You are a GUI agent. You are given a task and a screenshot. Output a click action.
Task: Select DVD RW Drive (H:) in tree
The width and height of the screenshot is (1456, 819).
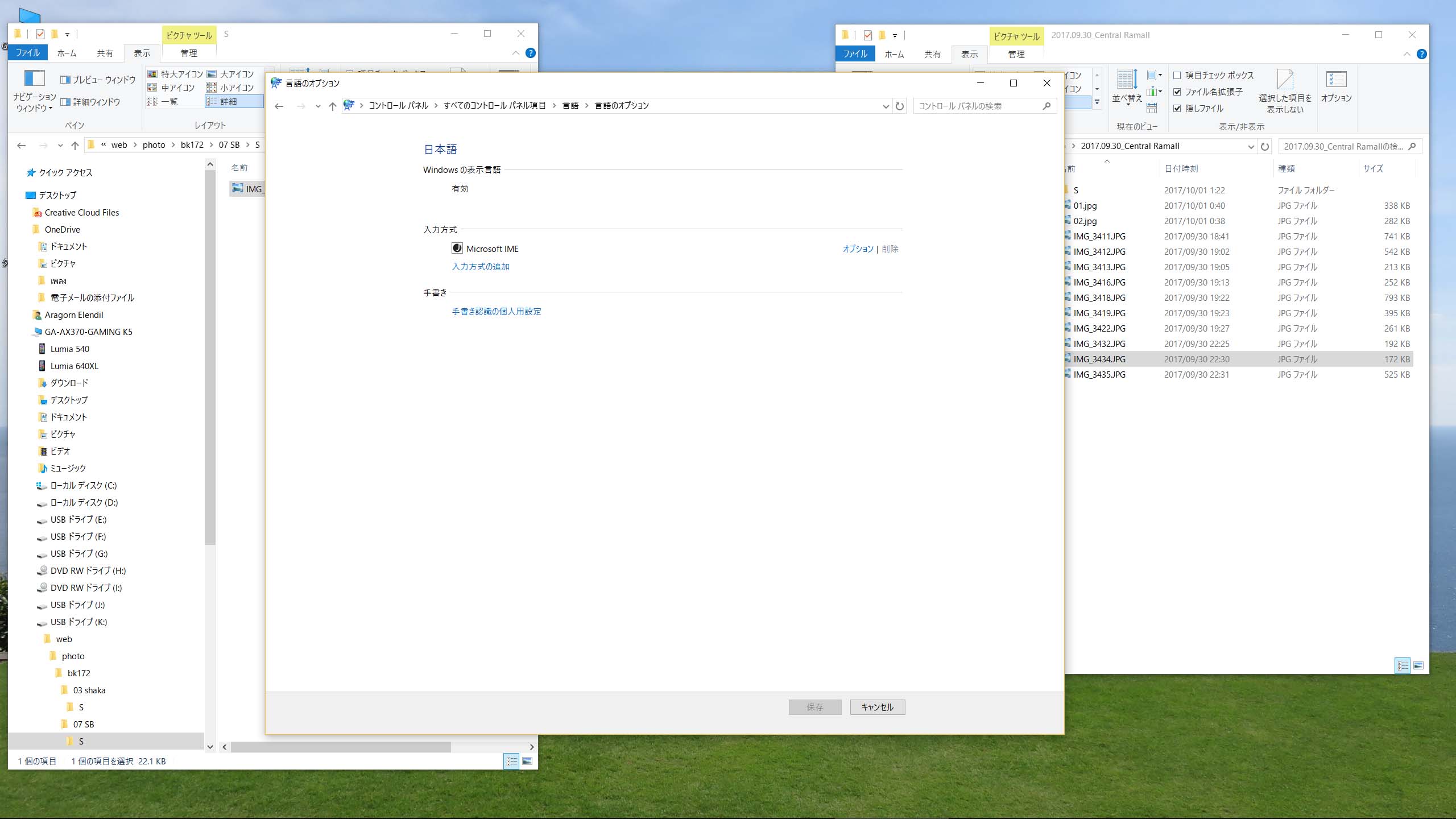coord(88,571)
